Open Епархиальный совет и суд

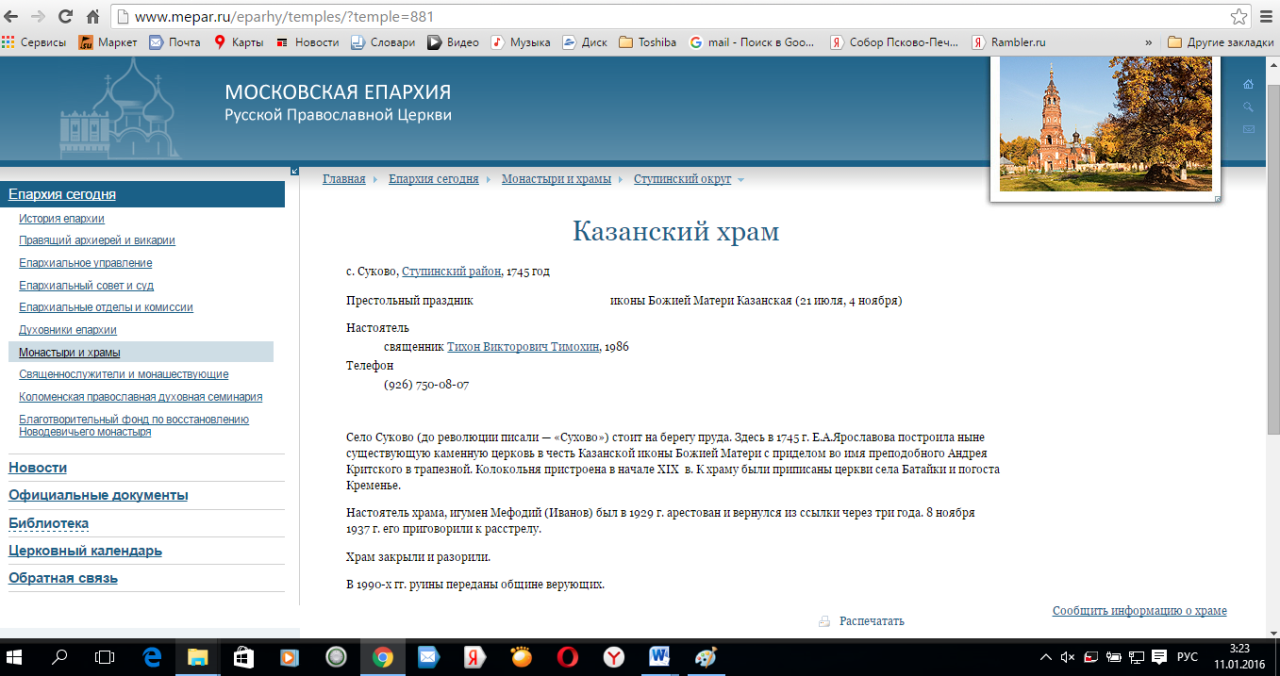[x=86, y=285]
